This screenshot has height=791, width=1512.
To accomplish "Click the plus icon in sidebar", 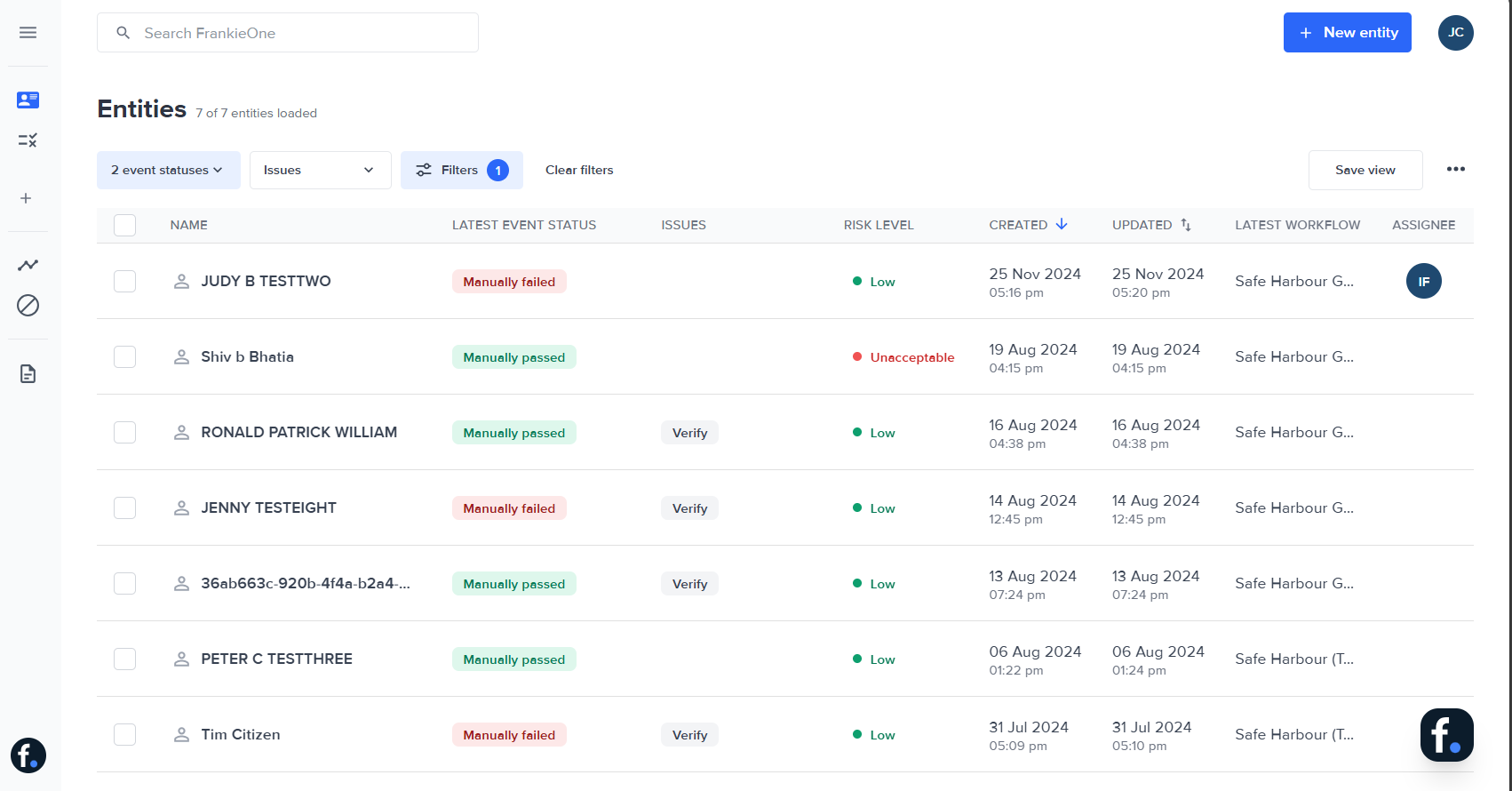I will pos(27,198).
